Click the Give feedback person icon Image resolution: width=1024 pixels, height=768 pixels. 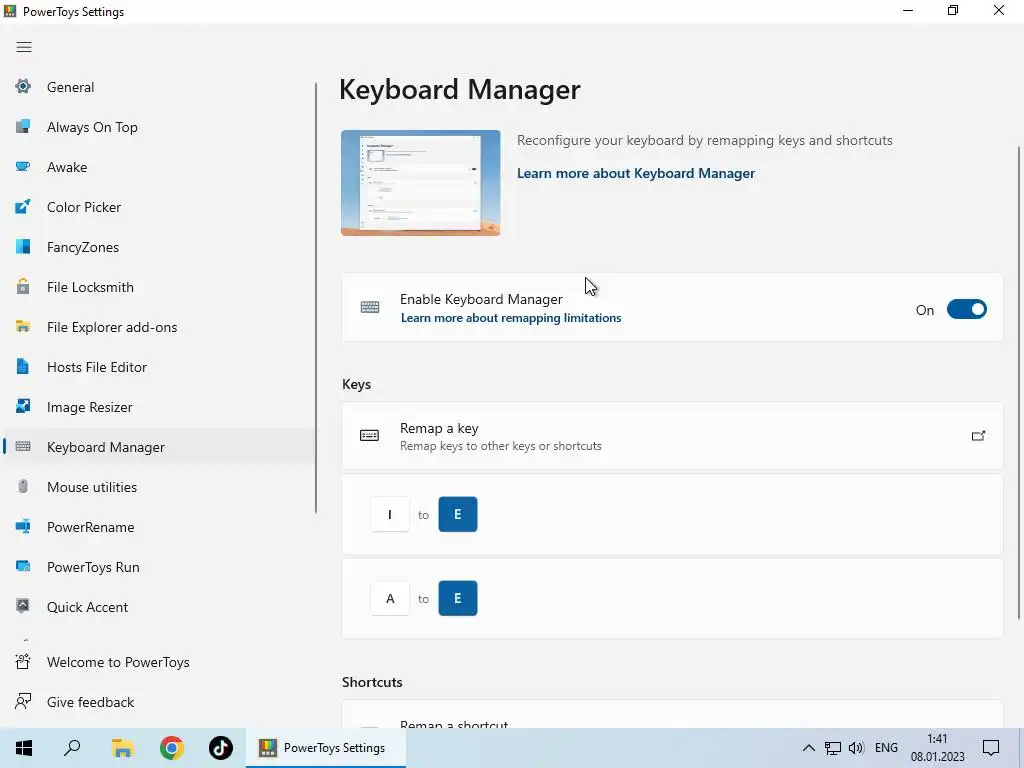point(23,701)
